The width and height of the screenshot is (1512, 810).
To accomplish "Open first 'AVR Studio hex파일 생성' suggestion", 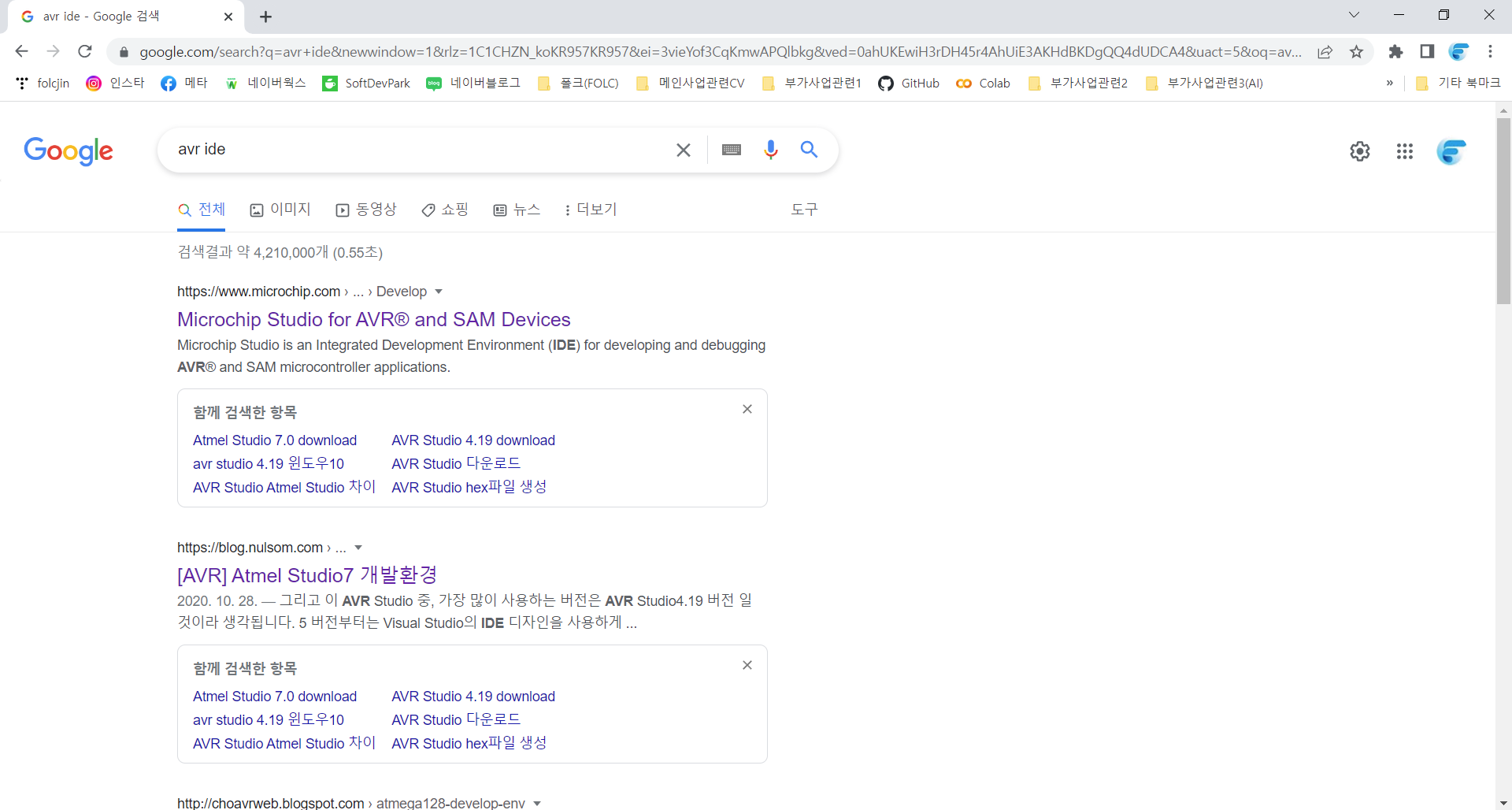I will 469,488.
